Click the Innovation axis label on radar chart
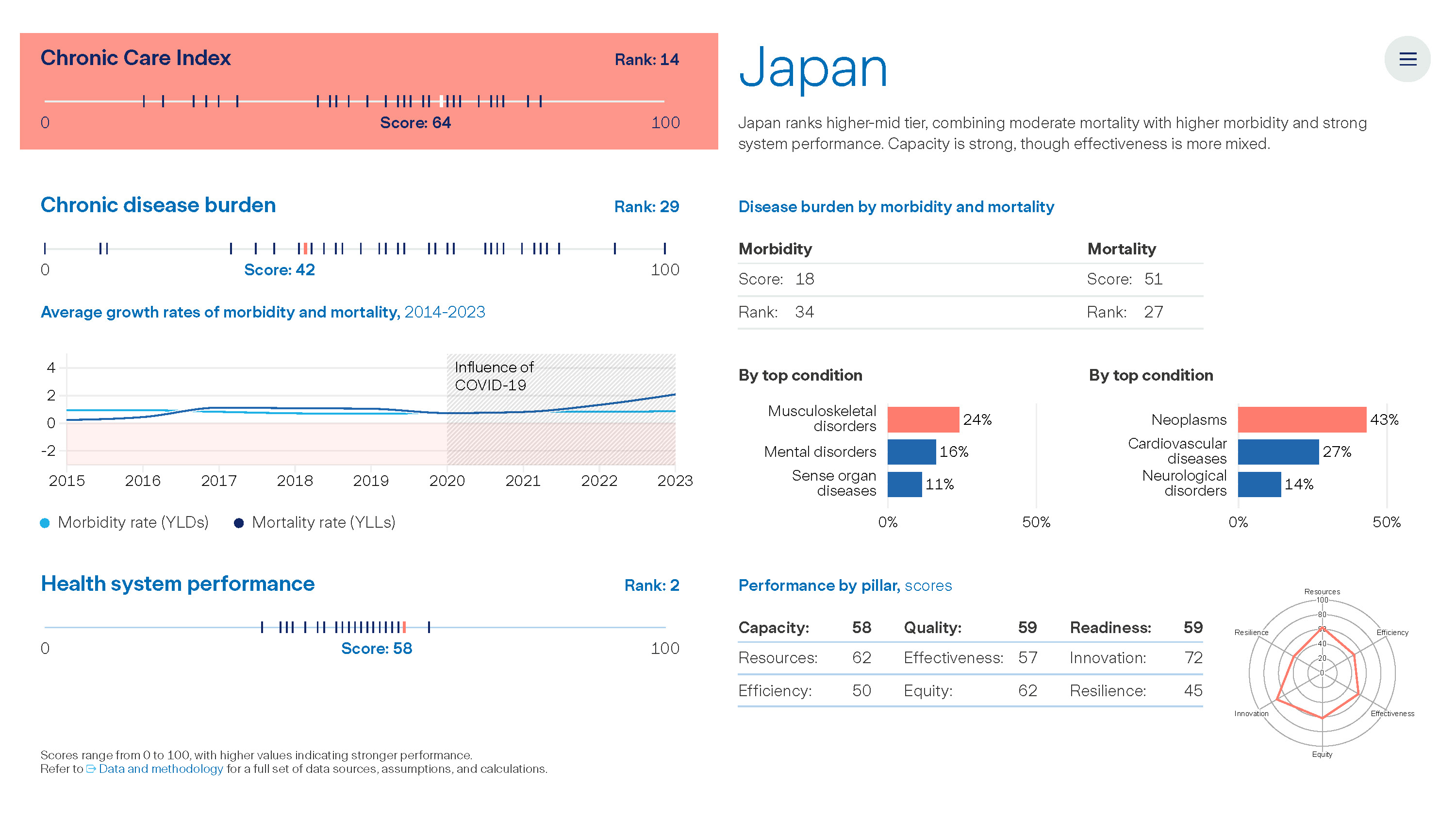The image size is (1456, 819). pyautogui.click(x=1251, y=714)
